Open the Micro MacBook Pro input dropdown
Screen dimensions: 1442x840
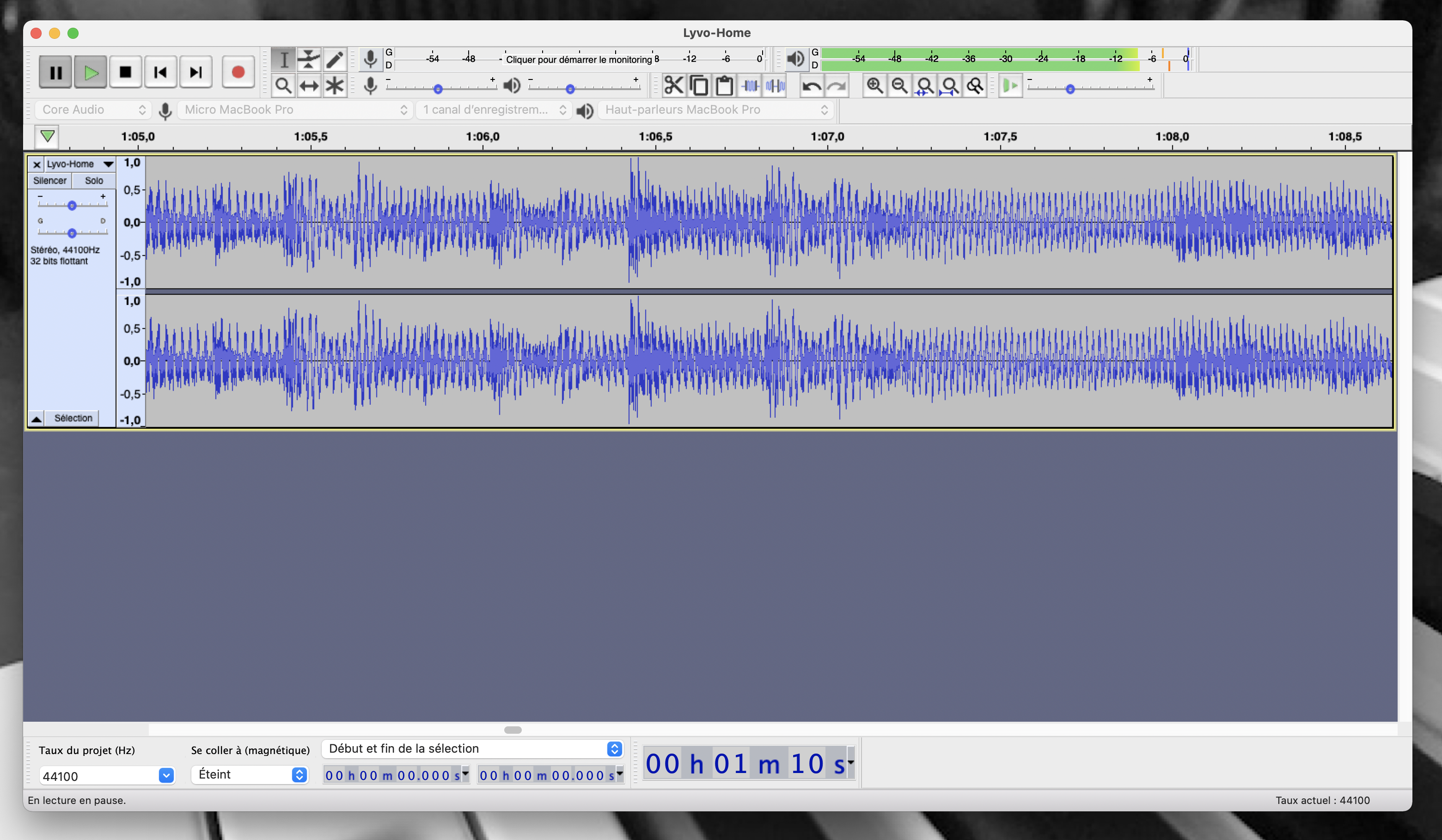(x=295, y=110)
